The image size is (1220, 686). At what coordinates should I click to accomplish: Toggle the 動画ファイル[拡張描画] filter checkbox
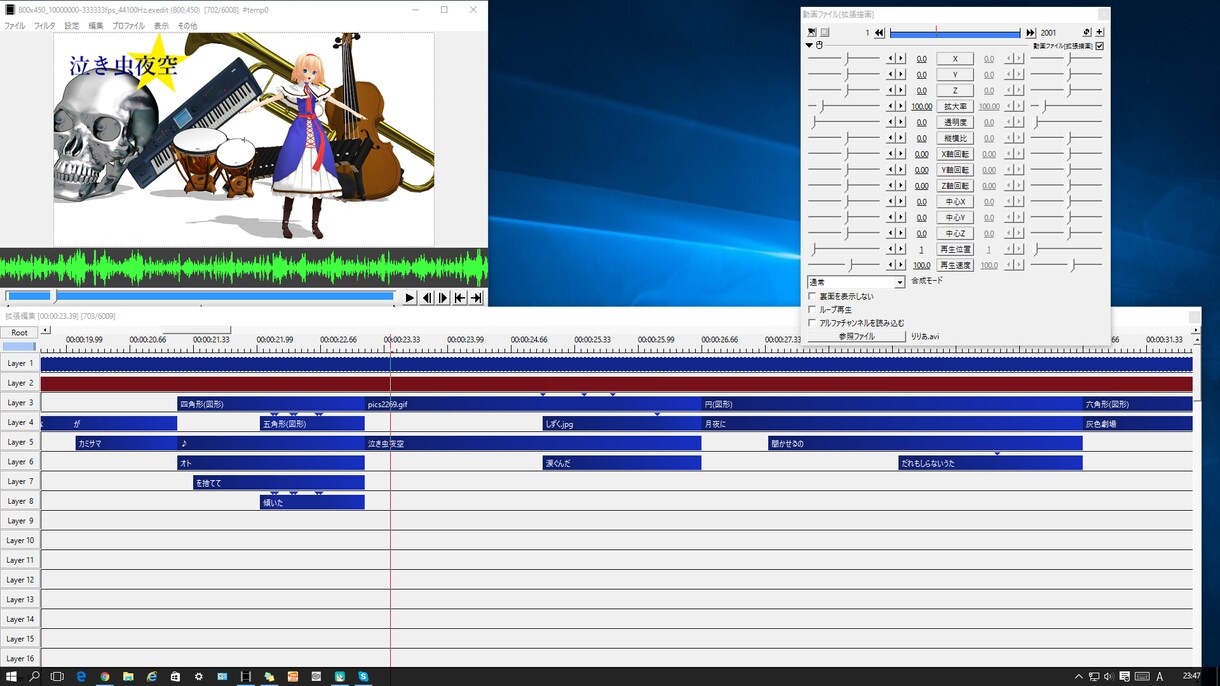[x=1100, y=46]
